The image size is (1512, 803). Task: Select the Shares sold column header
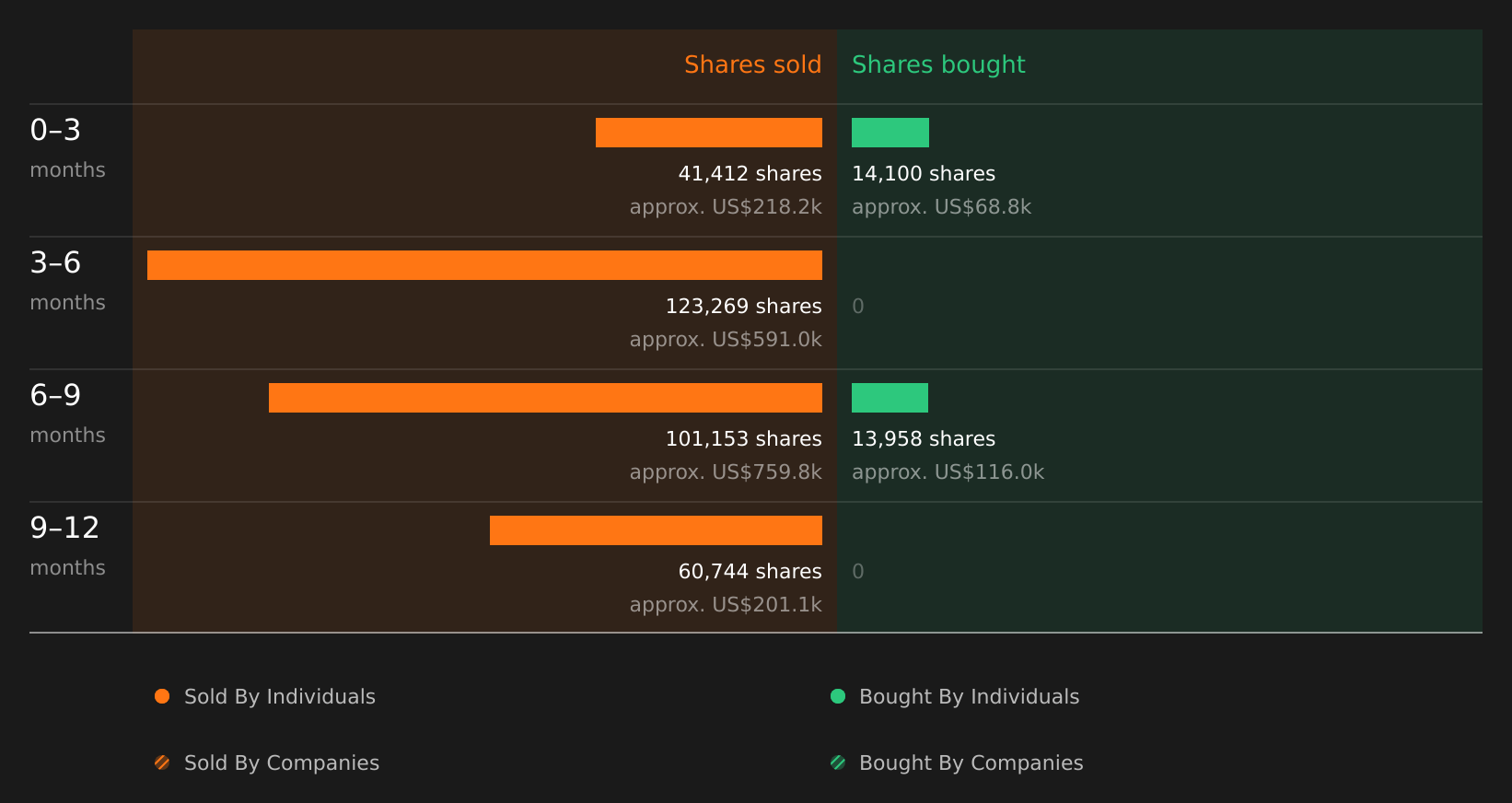[x=752, y=64]
